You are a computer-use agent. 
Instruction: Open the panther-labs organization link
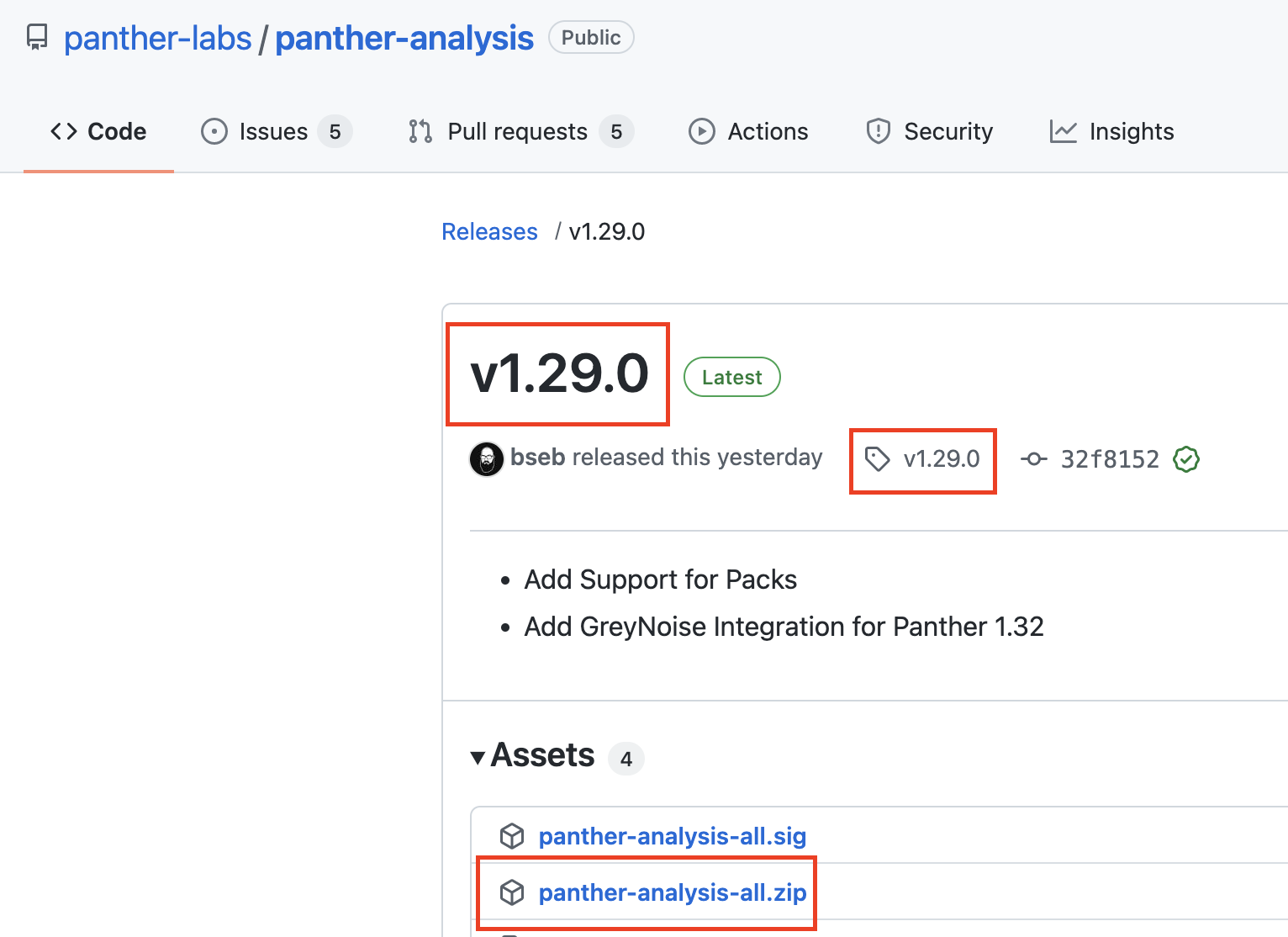(x=157, y=37)
